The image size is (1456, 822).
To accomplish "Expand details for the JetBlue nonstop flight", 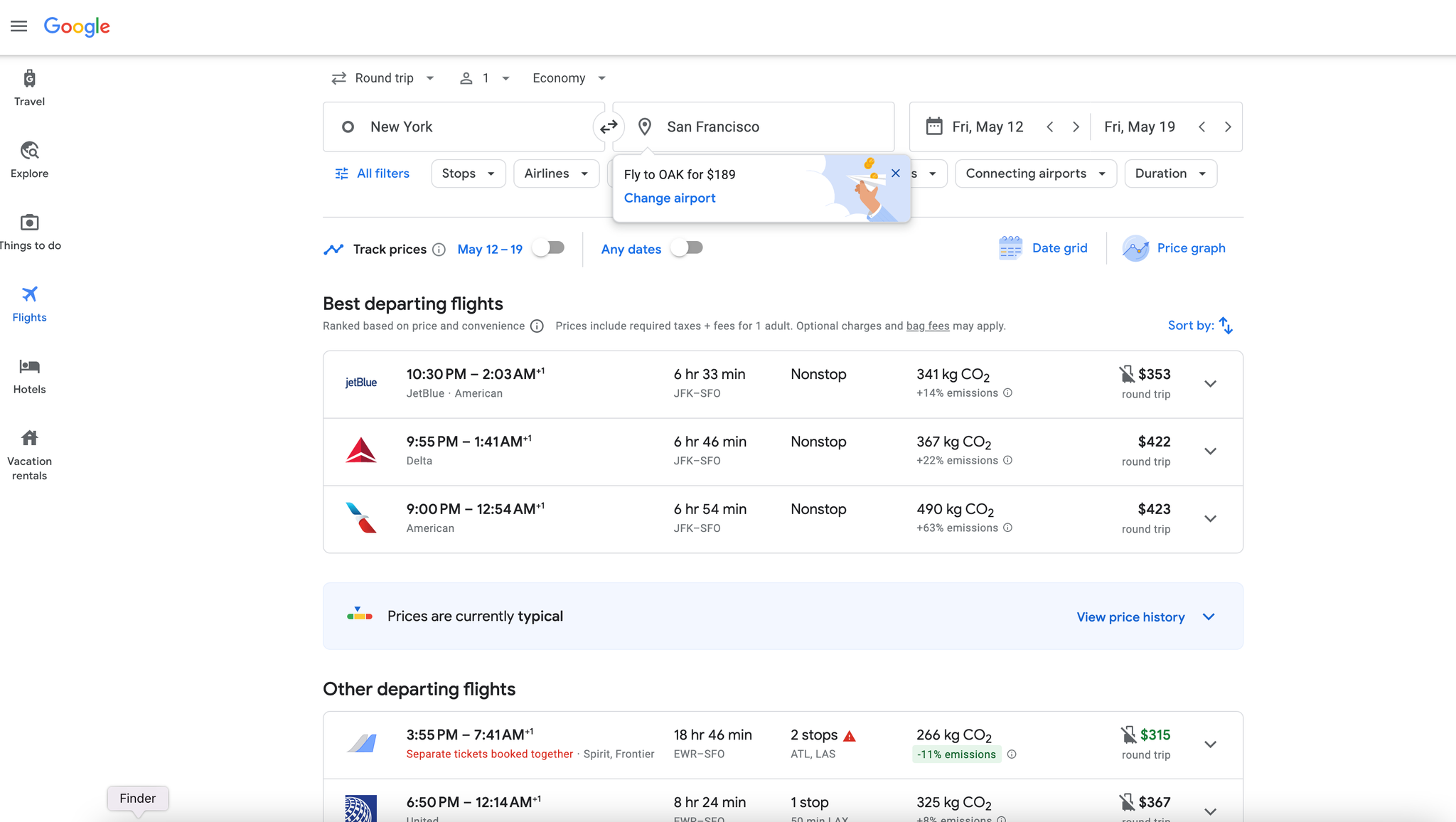I will (x=1211, y=383).
